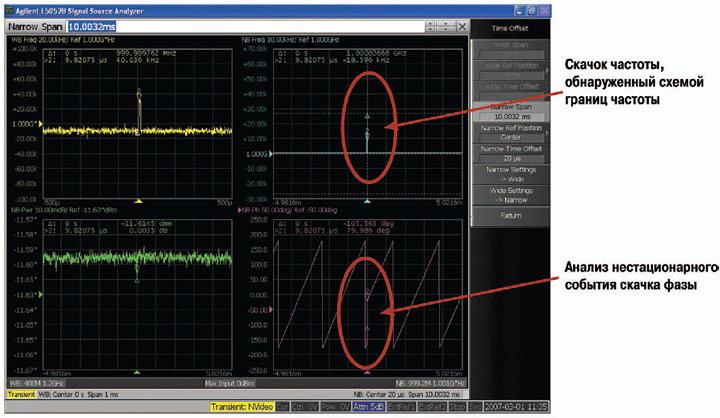Click green marker triangle under NB Pwr plot
Image resolution: width=720 pixels, height=418 pixels.
(137, 372)
